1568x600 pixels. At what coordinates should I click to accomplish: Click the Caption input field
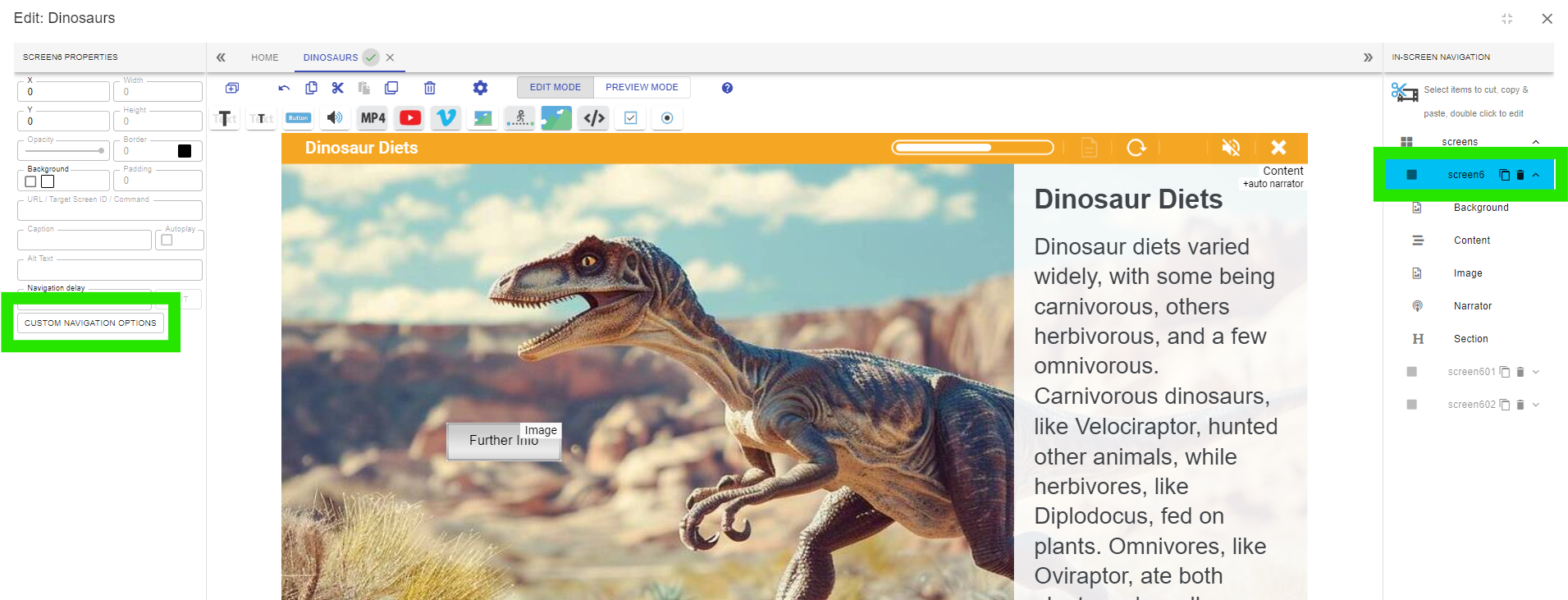[84, 240]
